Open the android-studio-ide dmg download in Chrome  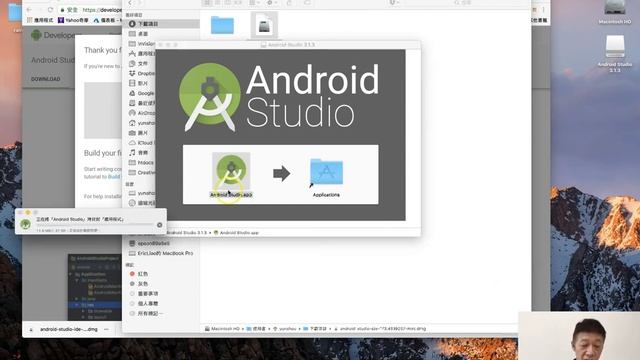tap(69, 329)
